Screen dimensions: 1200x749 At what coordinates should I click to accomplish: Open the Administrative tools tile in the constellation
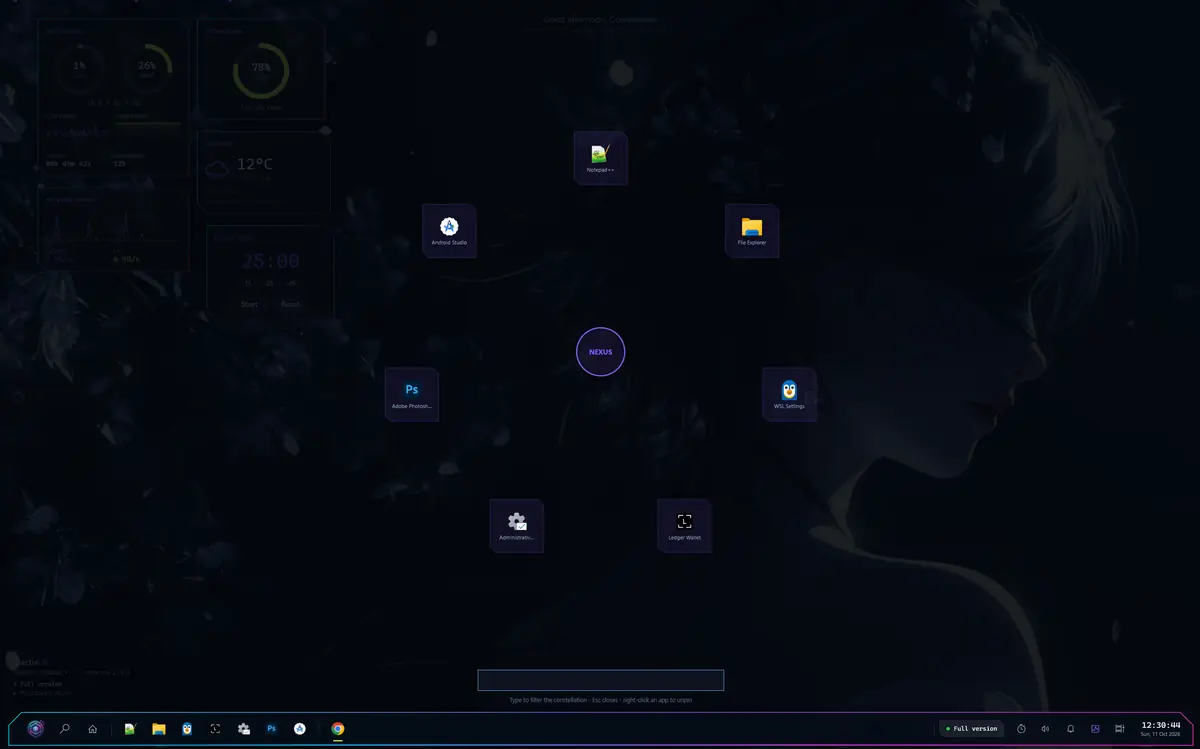(x=516, y=526)
